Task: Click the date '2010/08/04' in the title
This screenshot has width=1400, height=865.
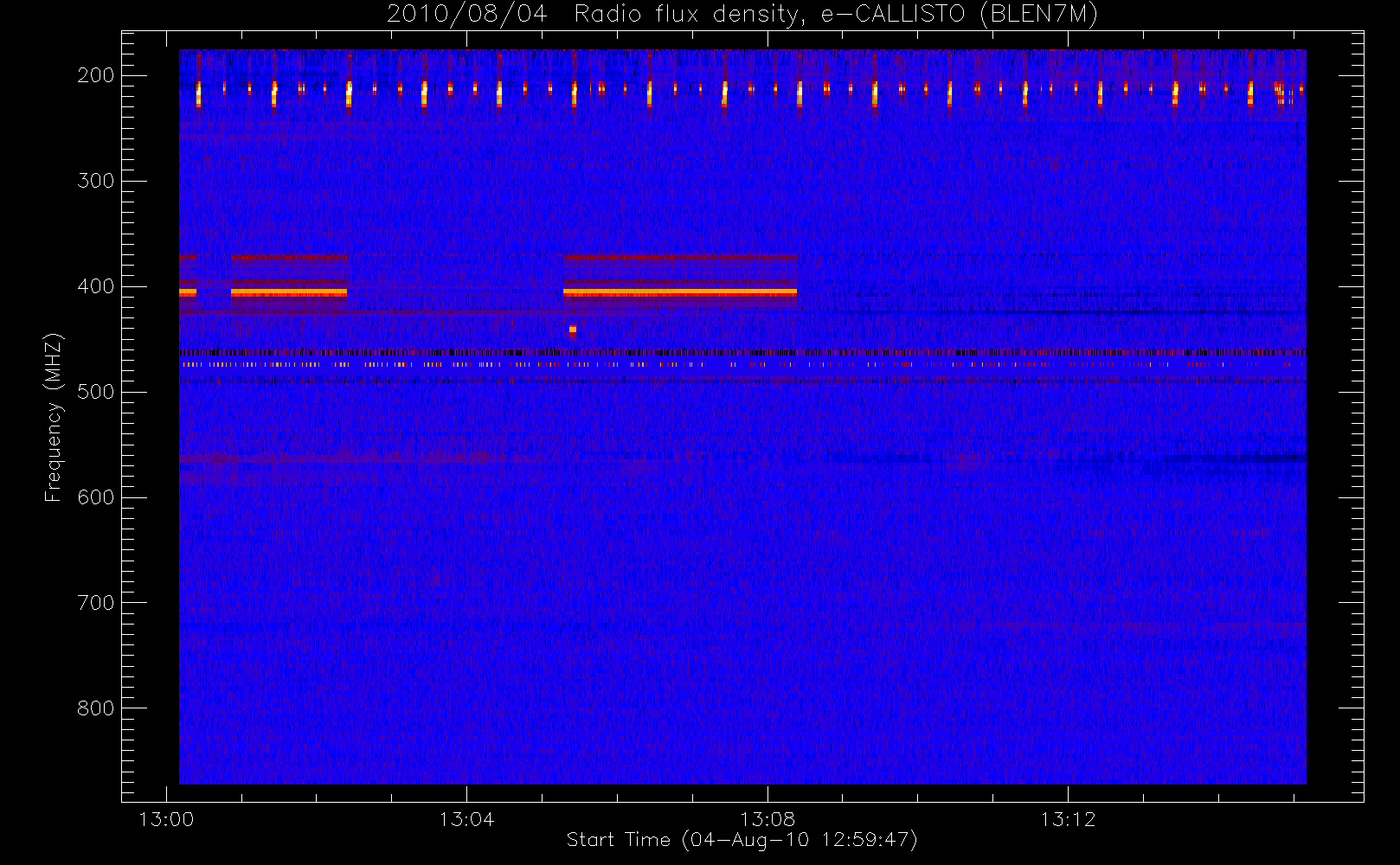Action: tap(466, 15)
